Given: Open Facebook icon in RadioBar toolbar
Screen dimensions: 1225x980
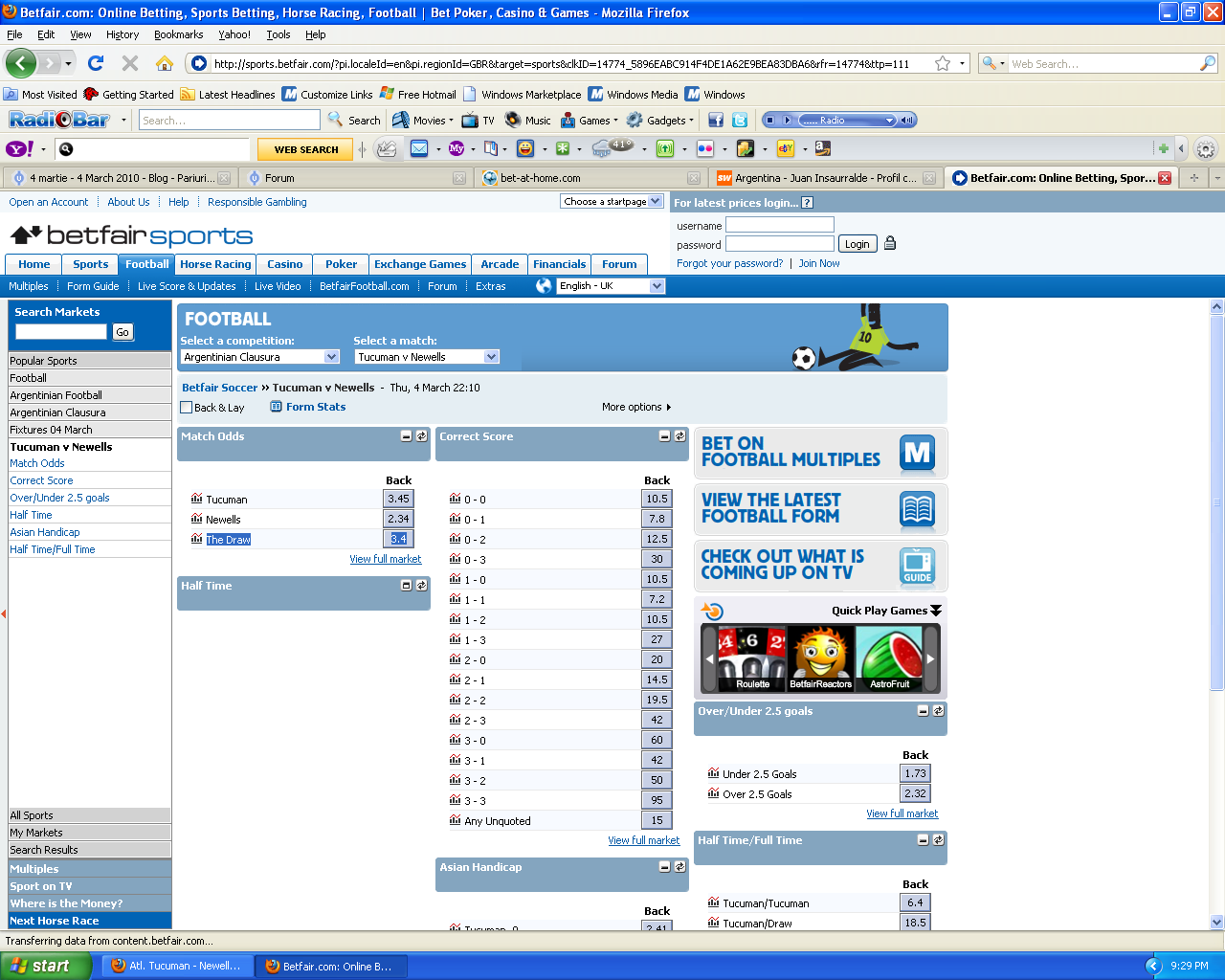Looking at the screenshot, I should (716, 121).
